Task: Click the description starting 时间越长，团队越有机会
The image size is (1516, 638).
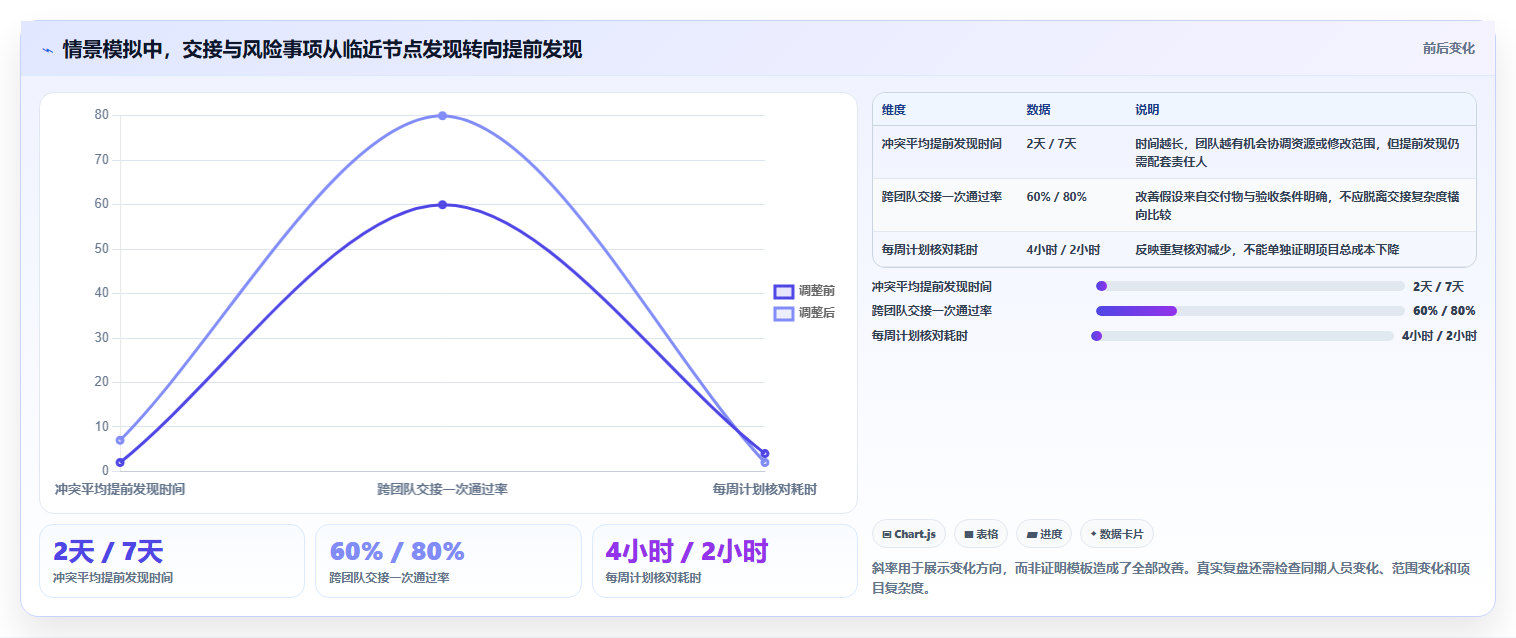Action: (1297, 153)
